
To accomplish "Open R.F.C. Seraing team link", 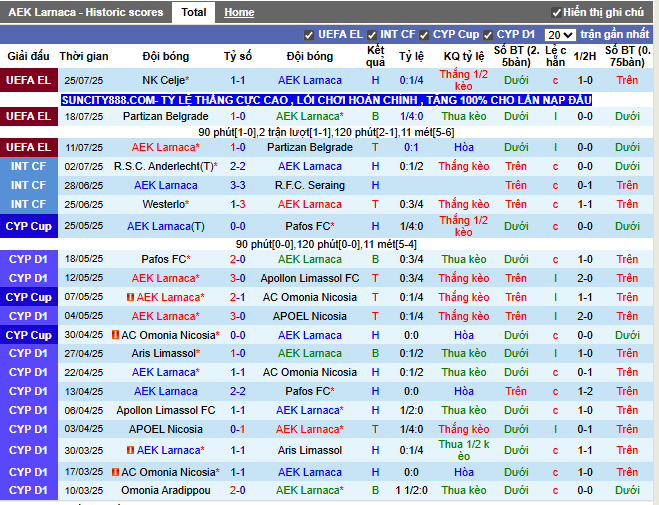I will (310, 185).
